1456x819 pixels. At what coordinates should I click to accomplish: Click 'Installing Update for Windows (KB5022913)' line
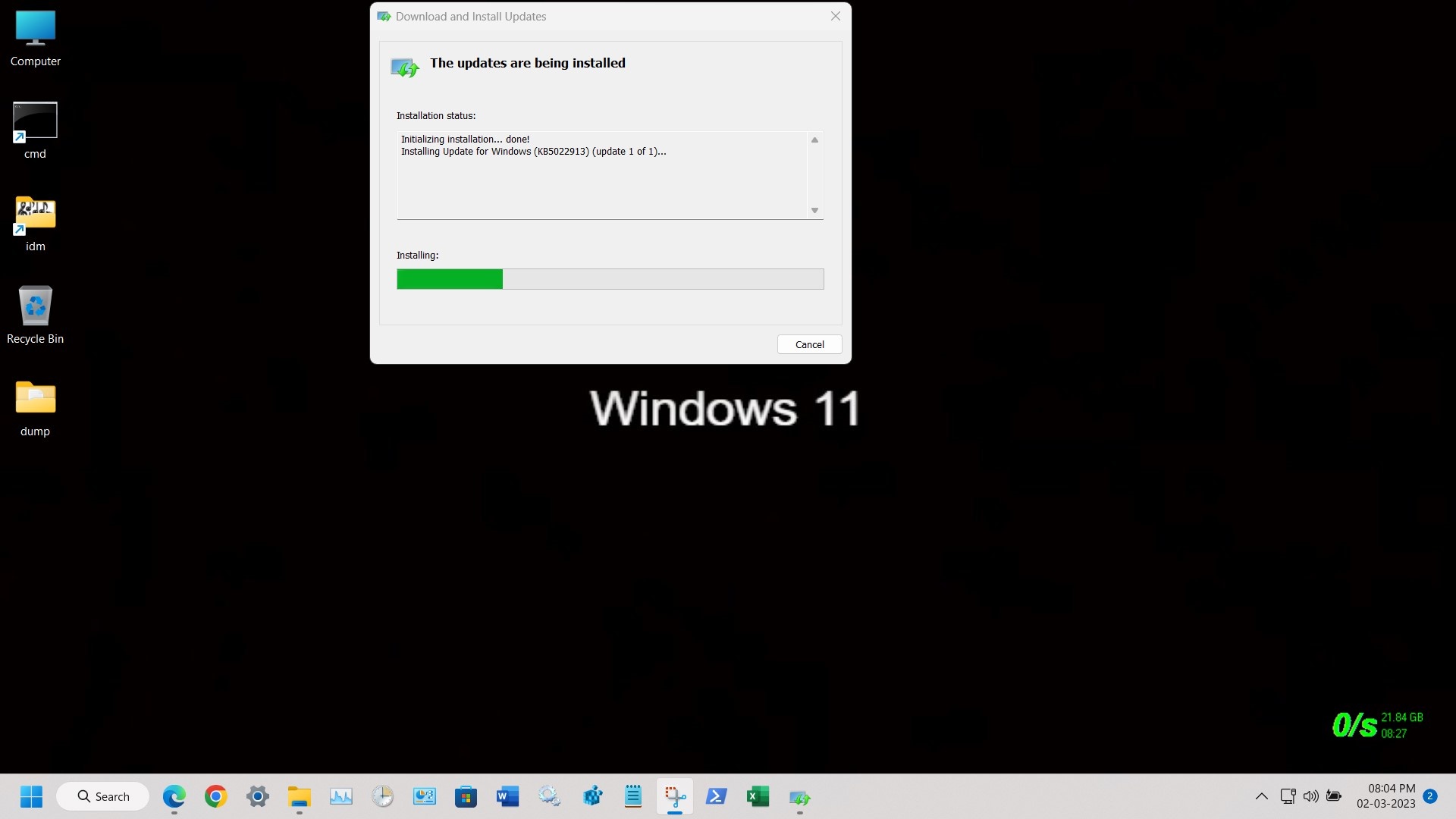click(533, 152)
